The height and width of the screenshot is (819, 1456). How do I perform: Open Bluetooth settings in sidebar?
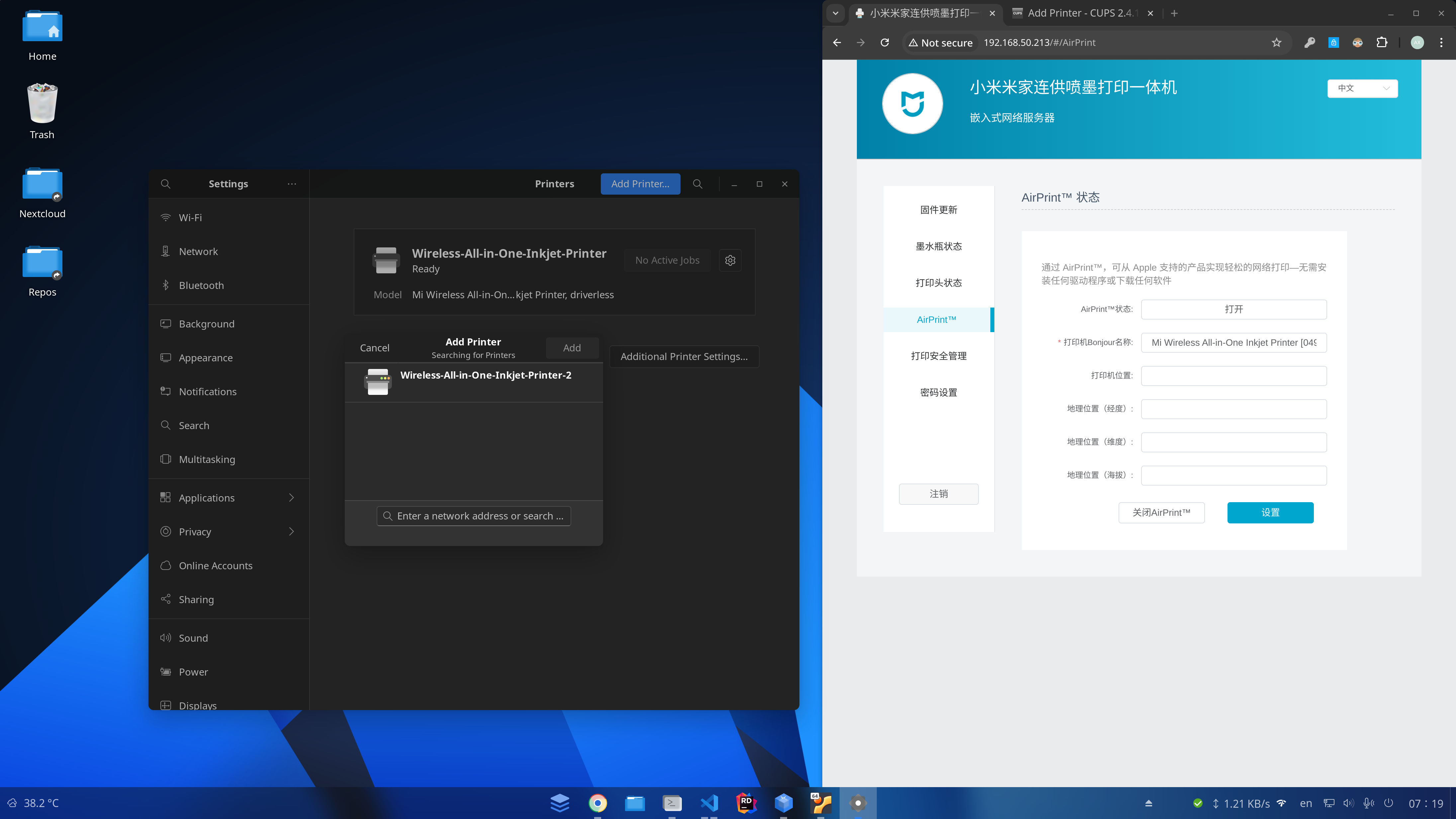coord(229,285)
